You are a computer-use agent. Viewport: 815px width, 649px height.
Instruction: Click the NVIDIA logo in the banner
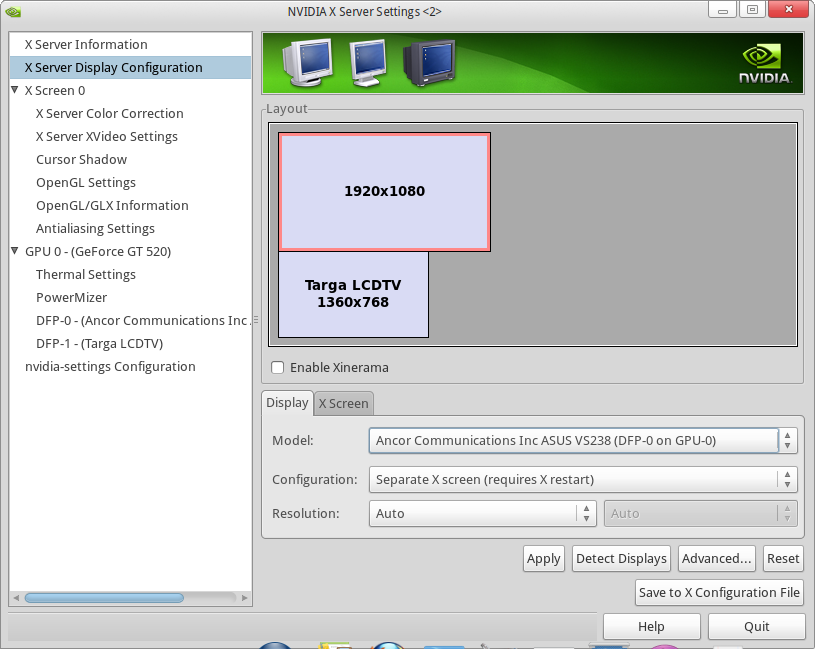pyautogui.click(x=764, y=64)
